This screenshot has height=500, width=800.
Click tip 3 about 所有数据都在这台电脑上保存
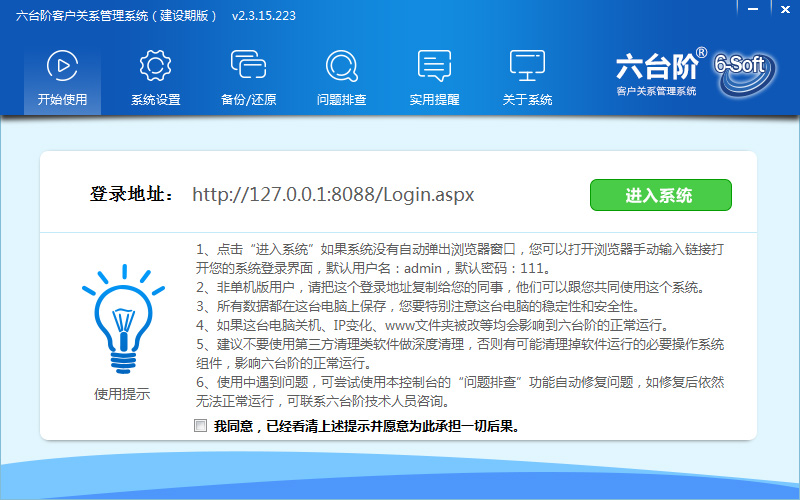(x=418, y=306)
